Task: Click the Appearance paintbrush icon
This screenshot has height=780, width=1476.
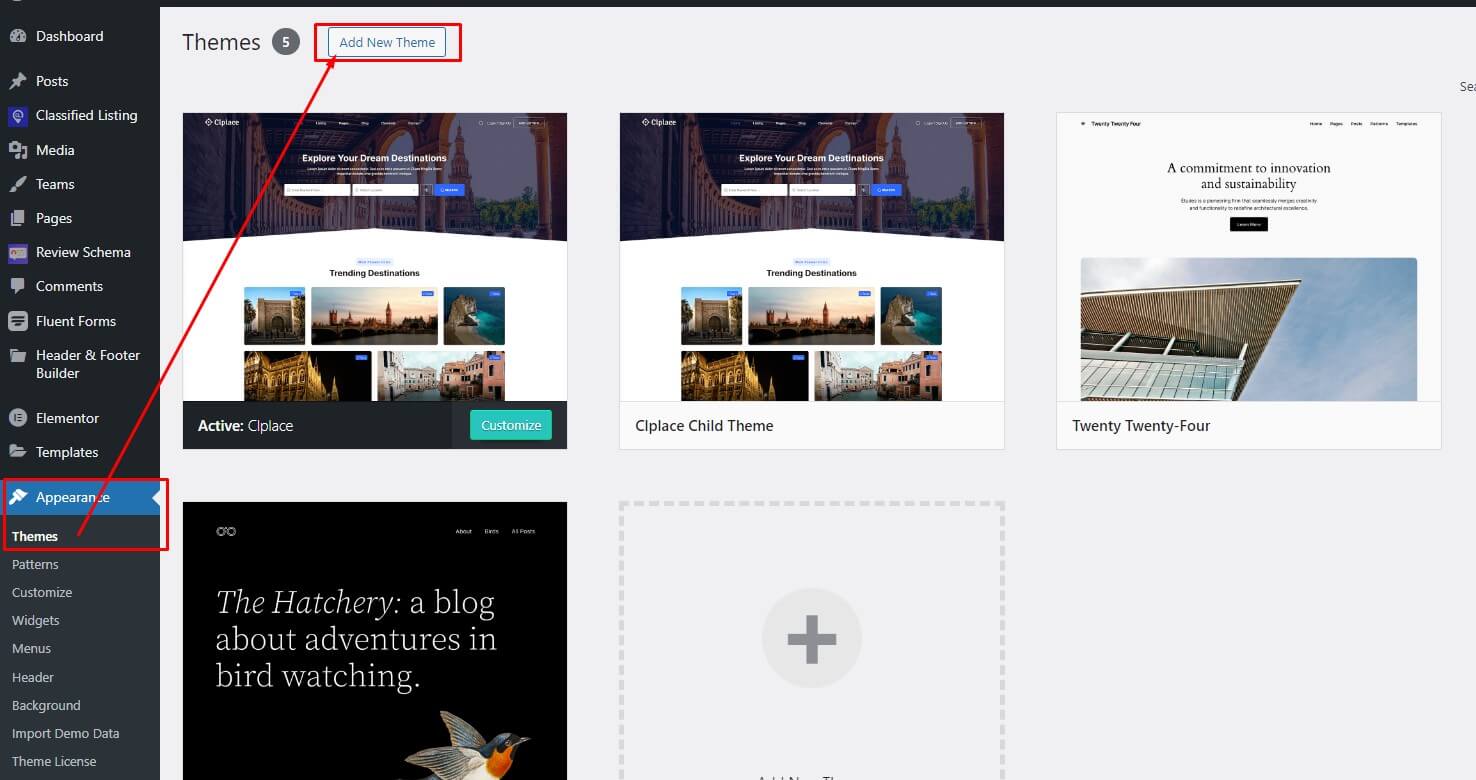Action: click(x=18, y=497)
